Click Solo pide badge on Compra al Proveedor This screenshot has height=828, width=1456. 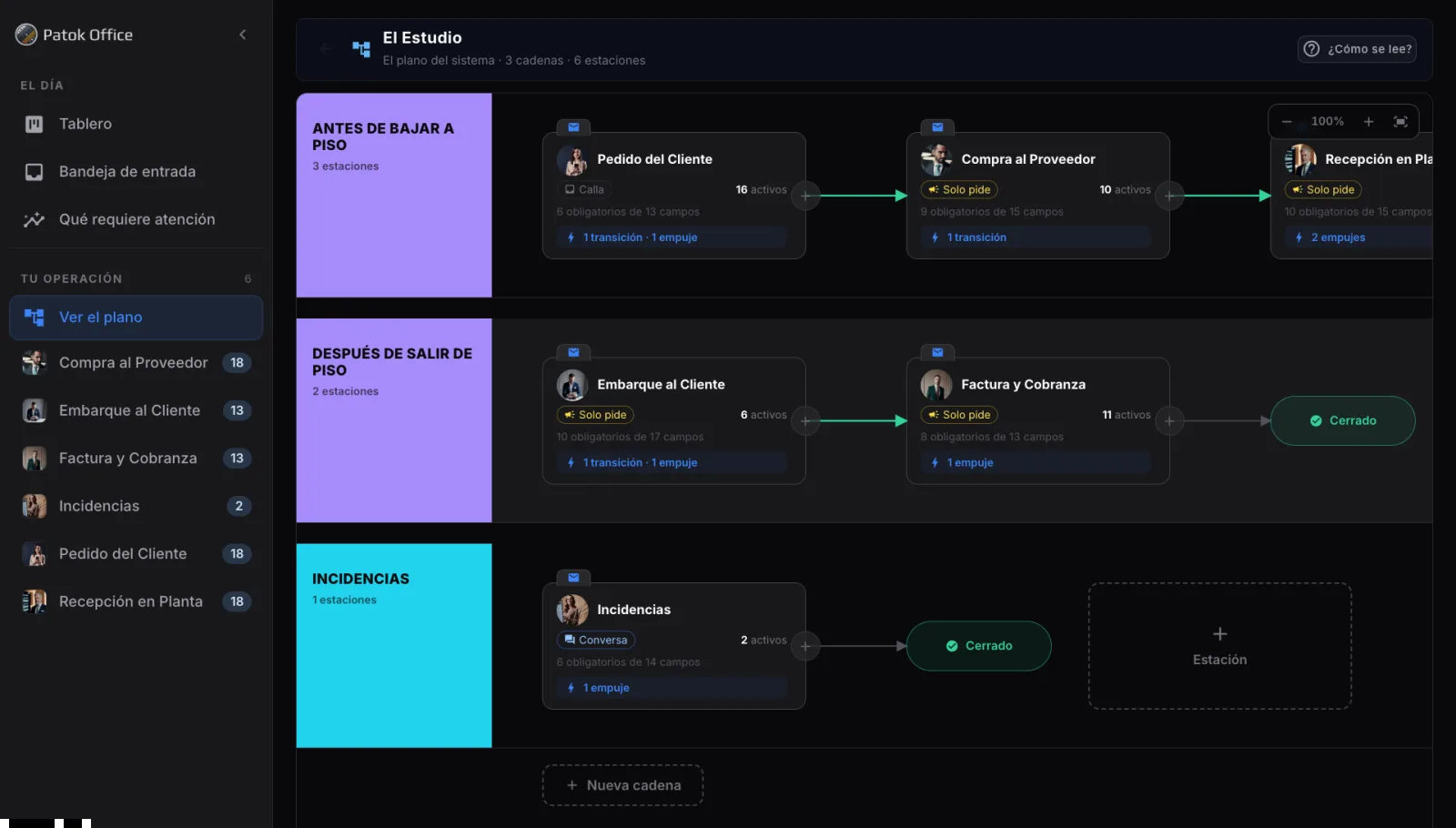pyautogui.click(x=959, y=189)
